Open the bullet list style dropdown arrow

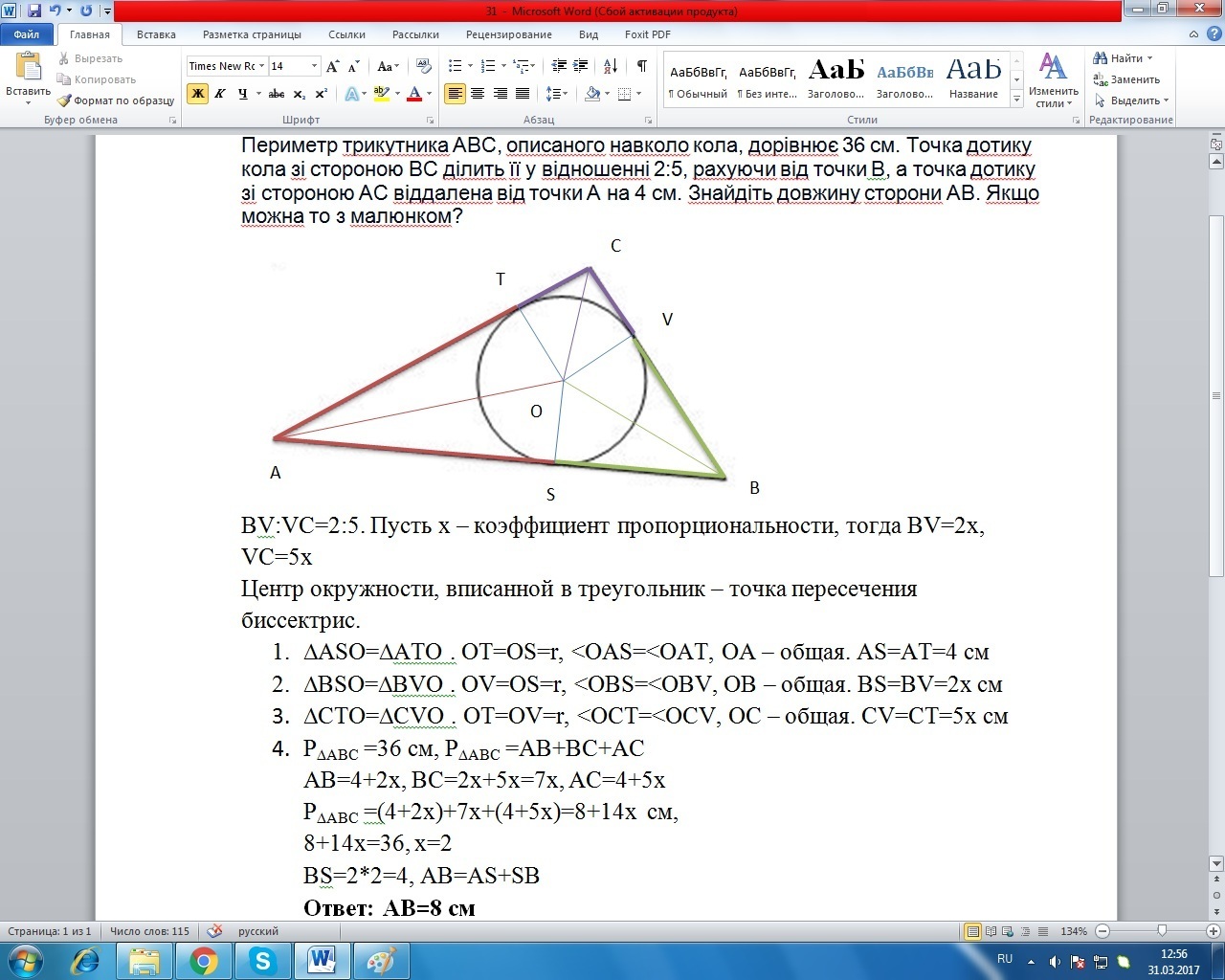click(x=469, y=66)
